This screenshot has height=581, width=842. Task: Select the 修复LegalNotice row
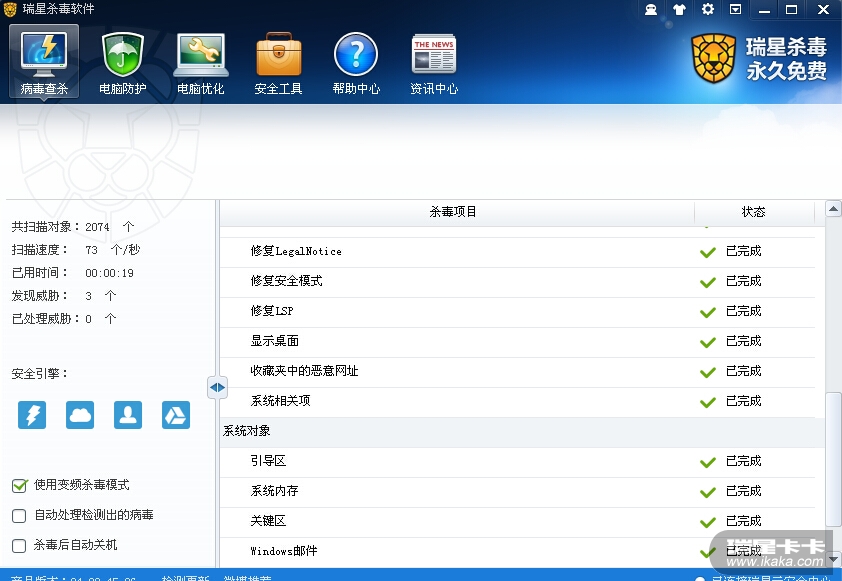point(518,251)
